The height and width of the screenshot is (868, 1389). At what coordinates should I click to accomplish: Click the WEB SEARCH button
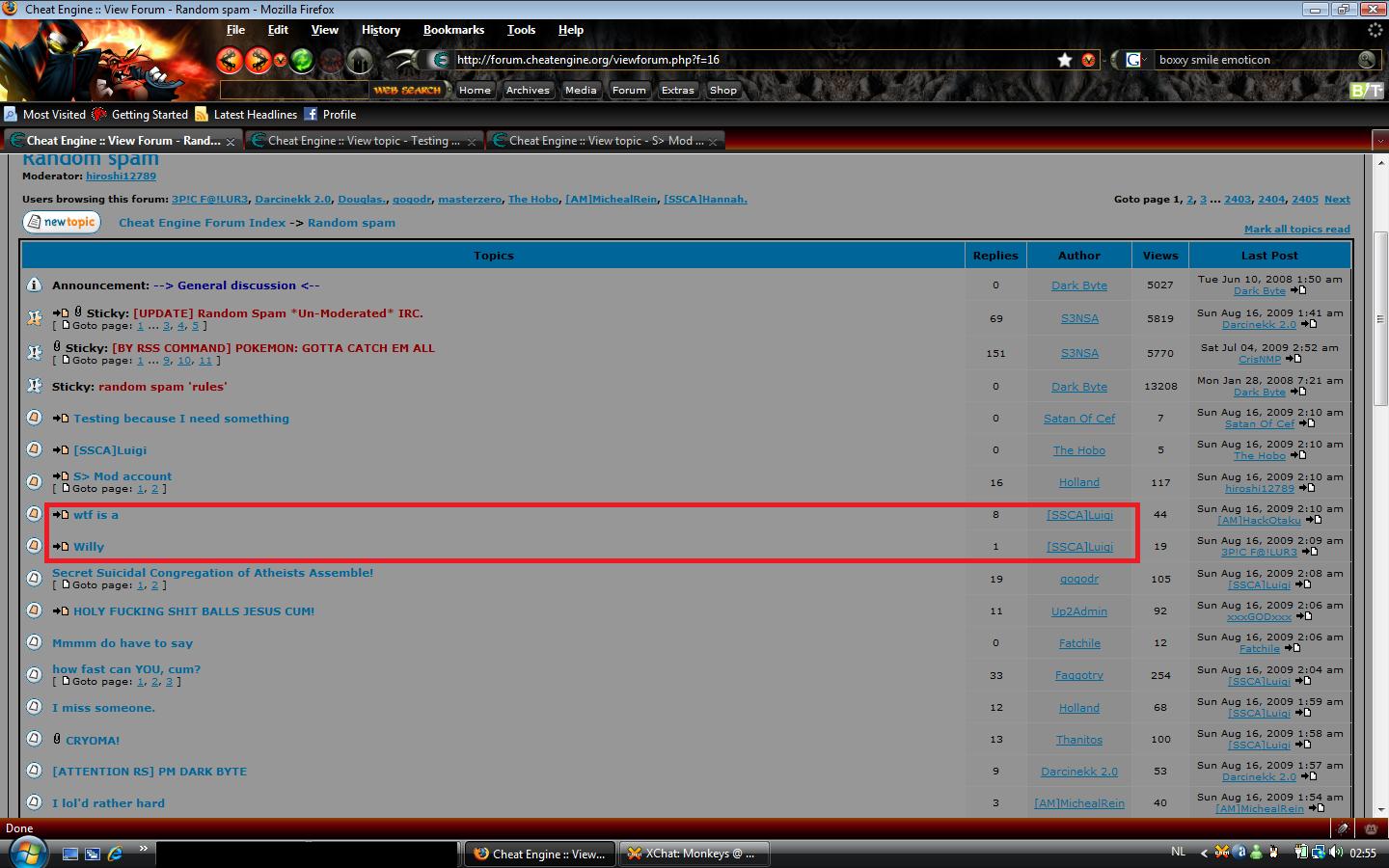click(407, 90)
